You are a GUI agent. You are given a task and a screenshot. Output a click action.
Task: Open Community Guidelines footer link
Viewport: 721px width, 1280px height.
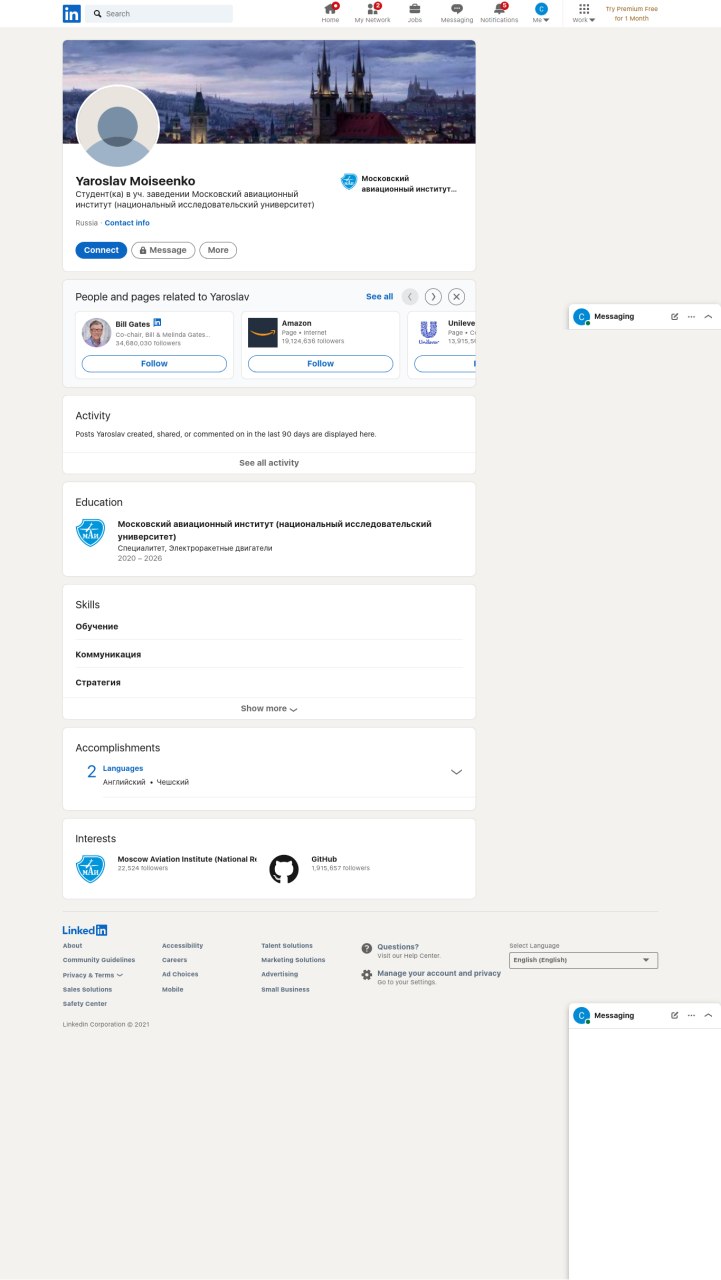(x=99, y=960)
